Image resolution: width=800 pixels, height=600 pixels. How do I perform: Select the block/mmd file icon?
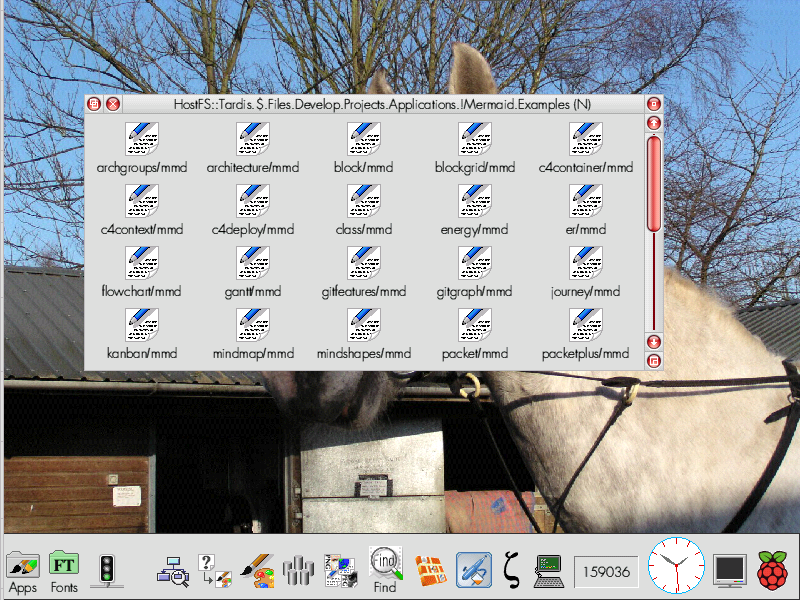[x=364, y=139]
